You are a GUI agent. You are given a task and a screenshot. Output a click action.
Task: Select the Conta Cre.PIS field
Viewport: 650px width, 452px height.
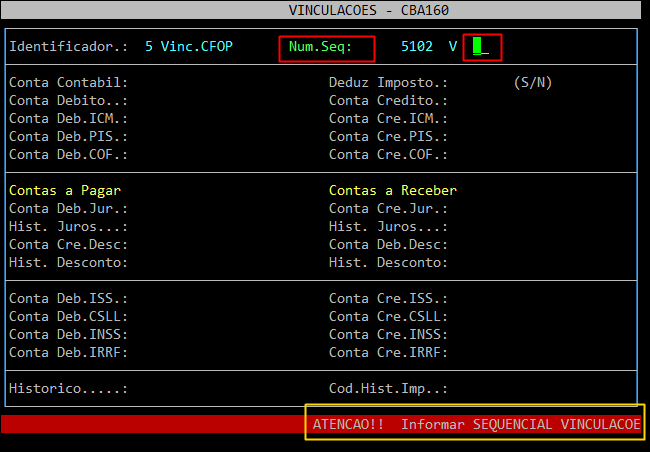tap(520, 137)
